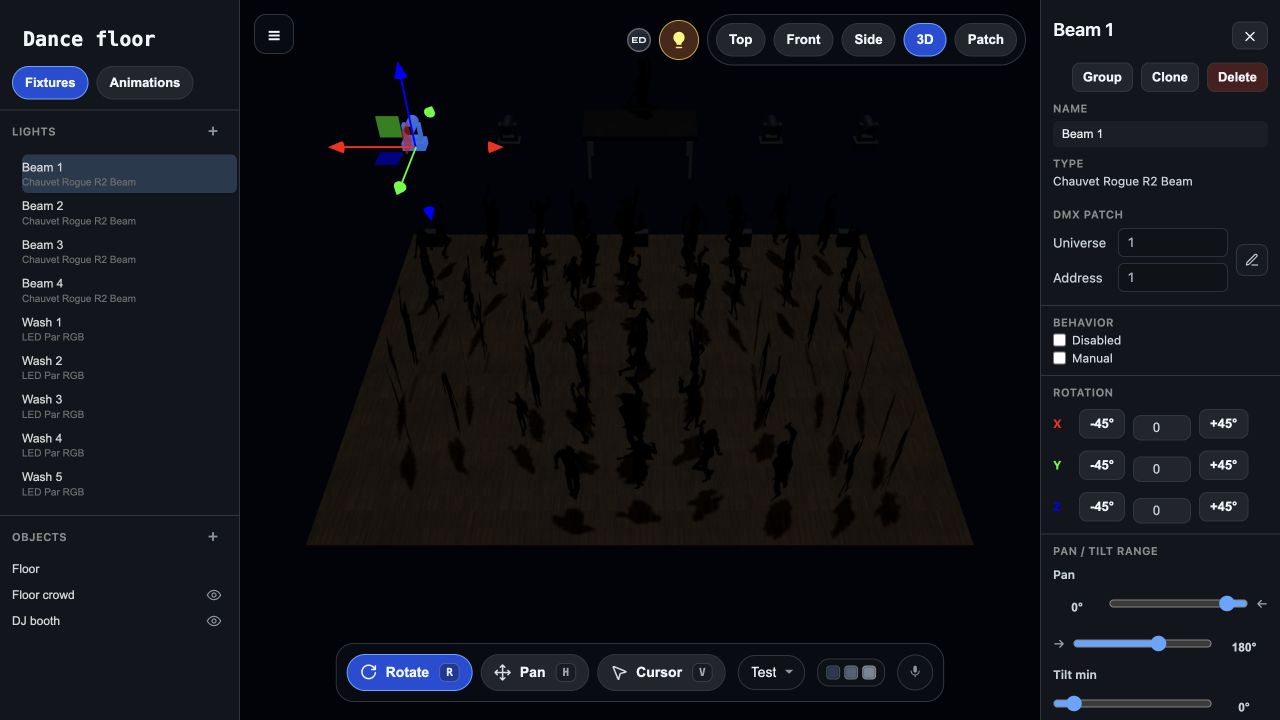
Task: Click the right arrow beside the lower Pan slider
Action: (1059, 644)
